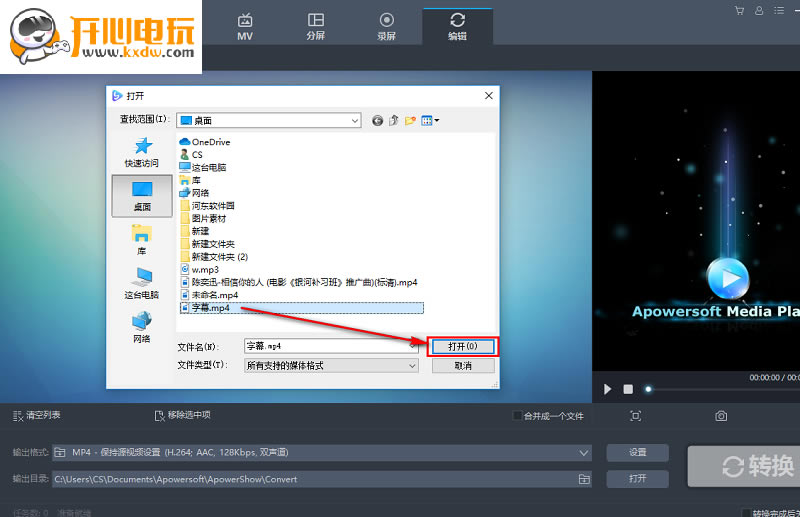Open the view menu icon in dialog
The image size is (800, 517).
coord(430,121)
